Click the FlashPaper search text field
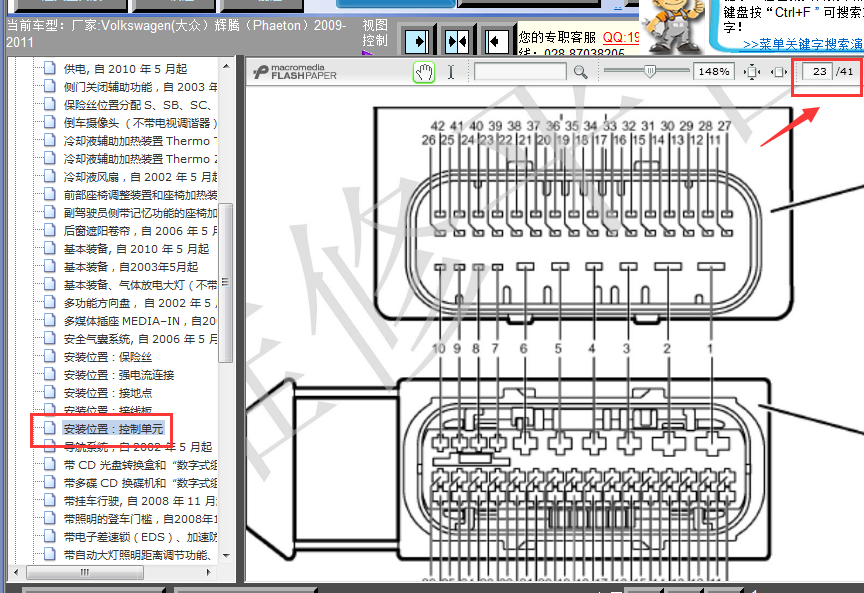 (x=520, y=72)
